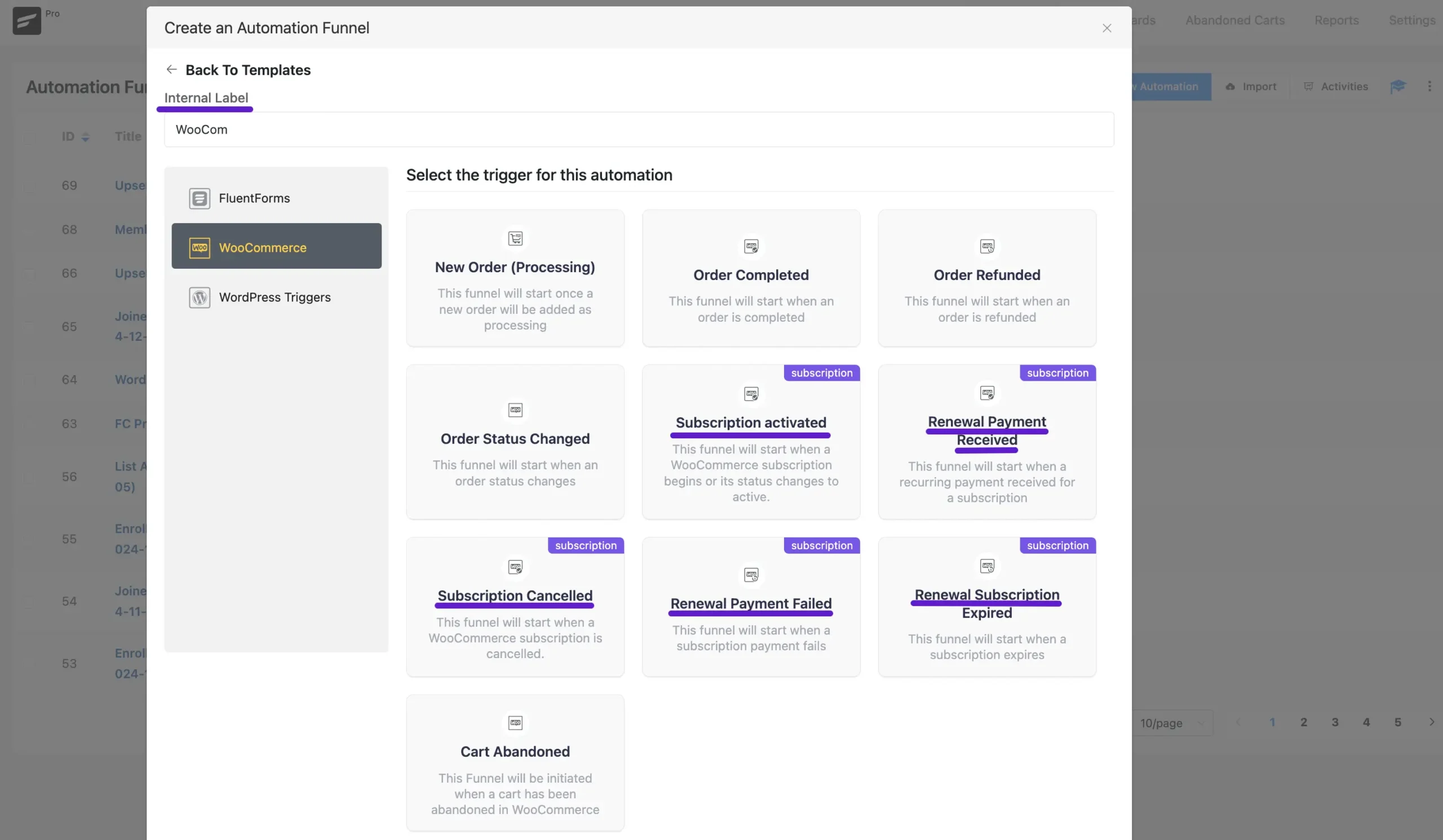Toggle the subscription badge filter
This screenshot has width=1443, height=840.
[x=821, y=373]
